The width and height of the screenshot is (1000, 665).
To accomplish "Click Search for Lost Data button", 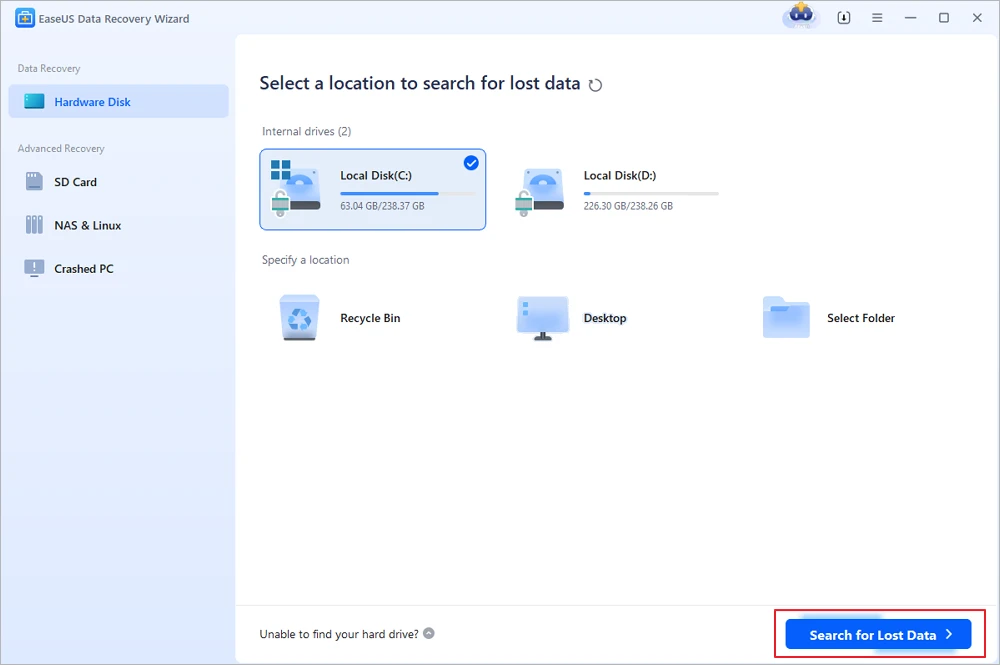I will (877, 635).
